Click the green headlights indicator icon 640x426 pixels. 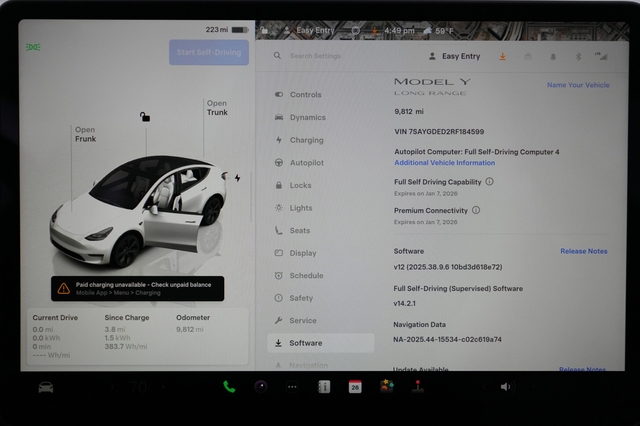[33, 47]
